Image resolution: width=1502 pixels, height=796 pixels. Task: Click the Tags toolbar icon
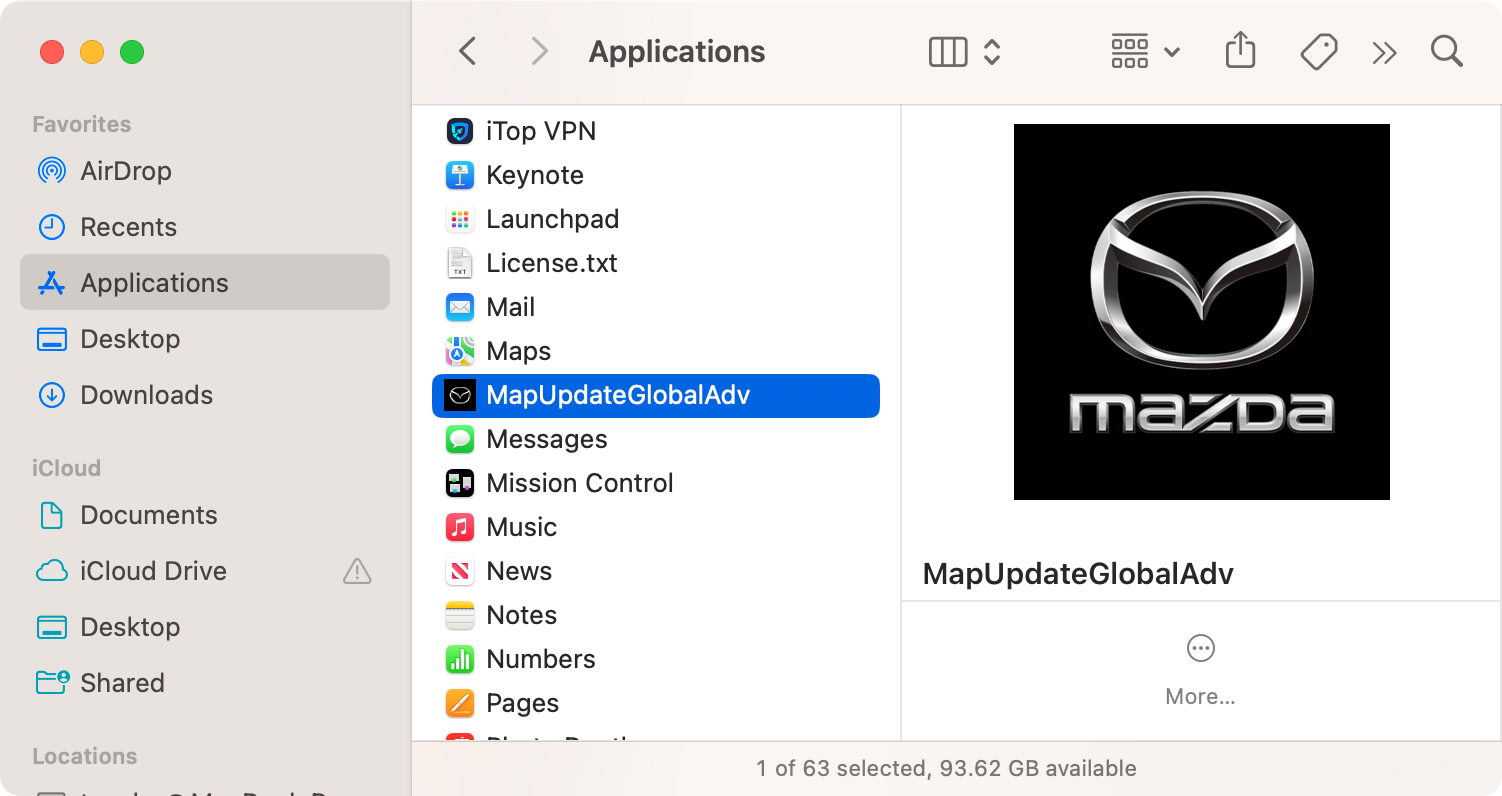point(1319,52)
